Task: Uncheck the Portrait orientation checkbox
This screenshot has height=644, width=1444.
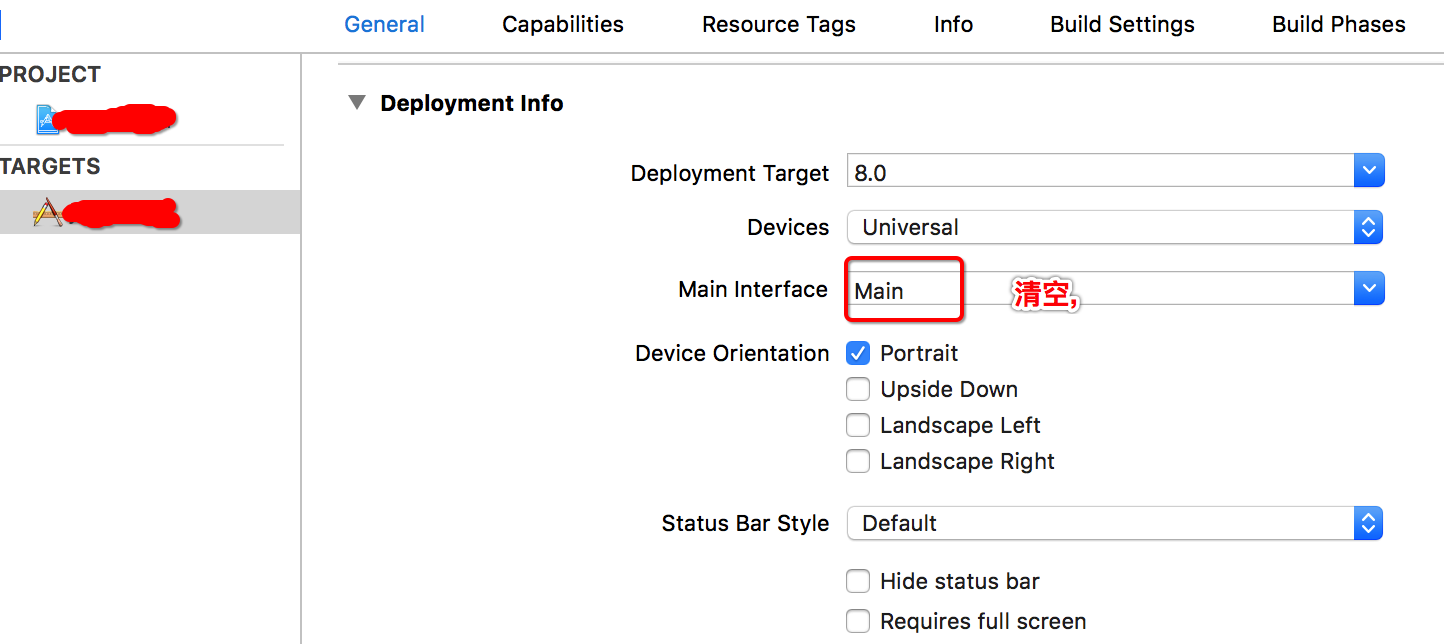Action: (x=858, y=353)
